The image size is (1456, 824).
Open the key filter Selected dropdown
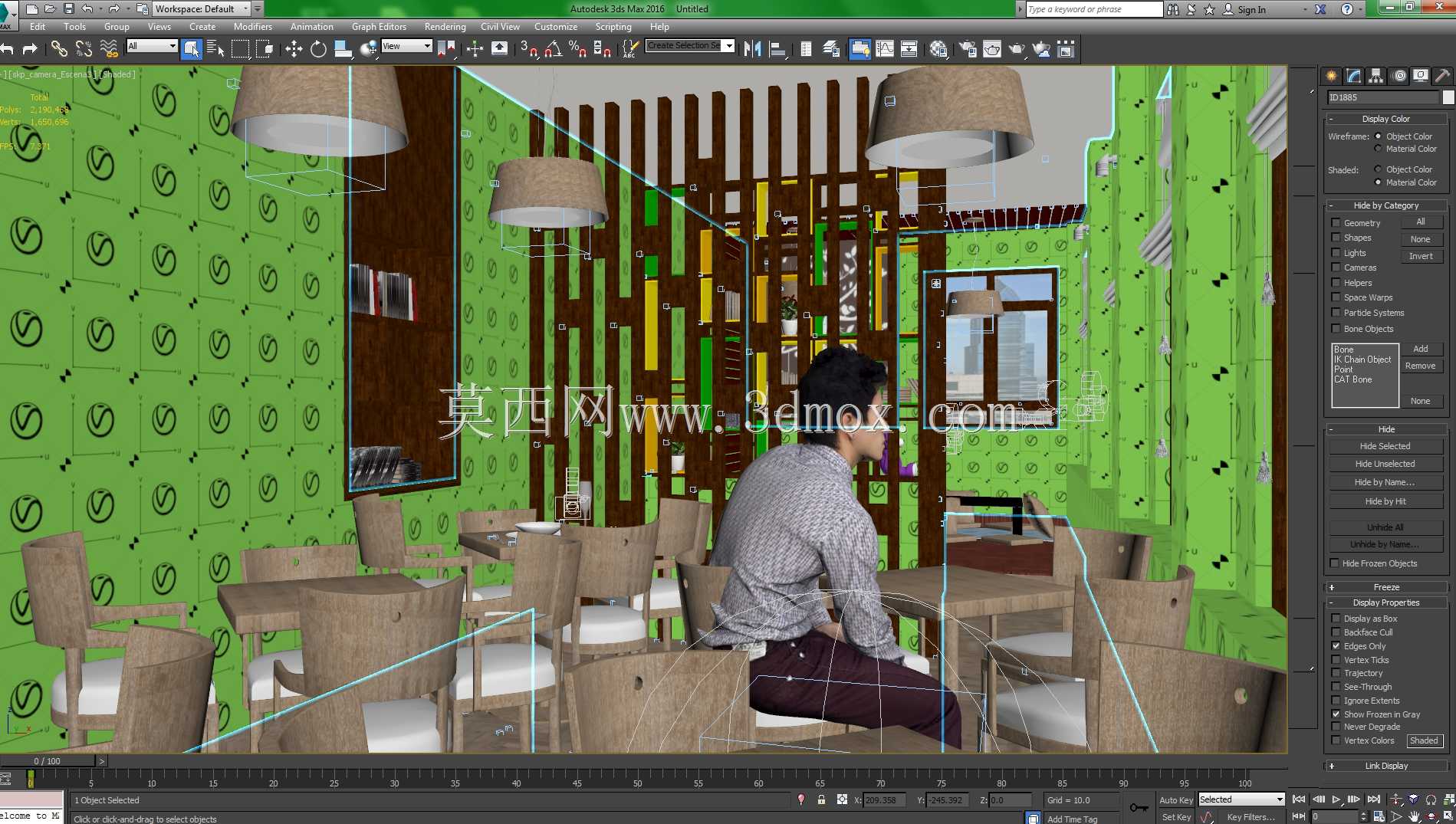[x=1241, y=799]
